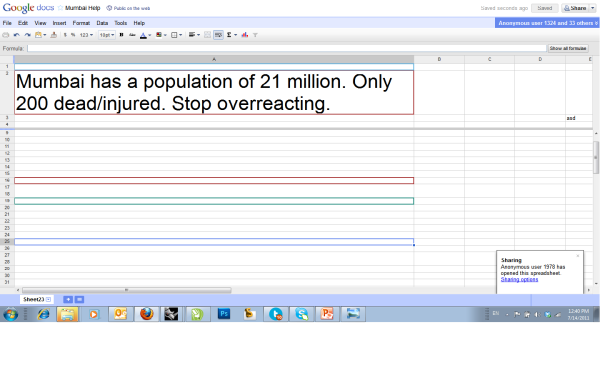This screenshot has width=600, height=375.
Task: Click the vertical scrollbar thumb
Action: pyautogui.click(x=596, y=157)
